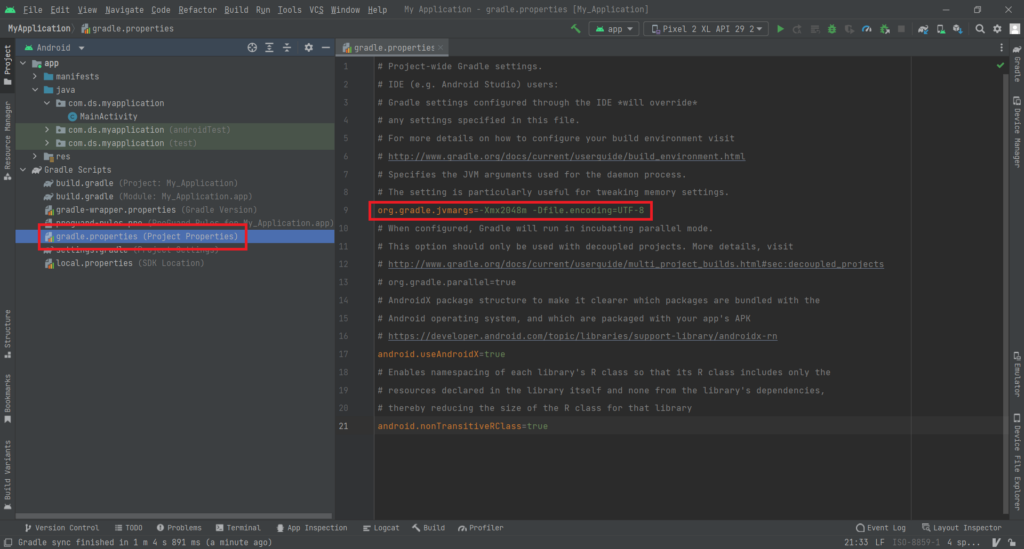Hide the Project panel with minus icon
The height and width of the screenshot is (549, 1024).
coord(325,48)
